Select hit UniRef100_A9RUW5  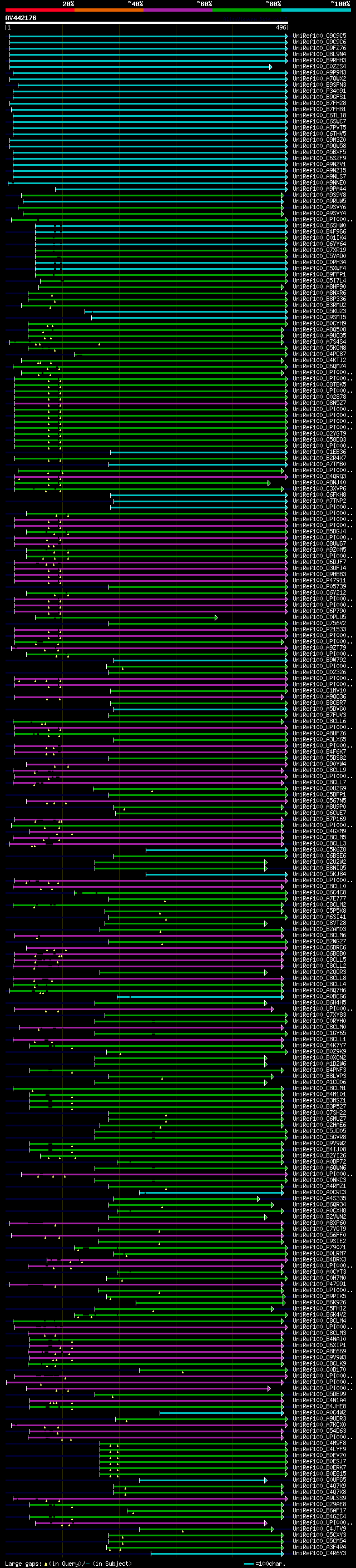[x=319, y=201]
